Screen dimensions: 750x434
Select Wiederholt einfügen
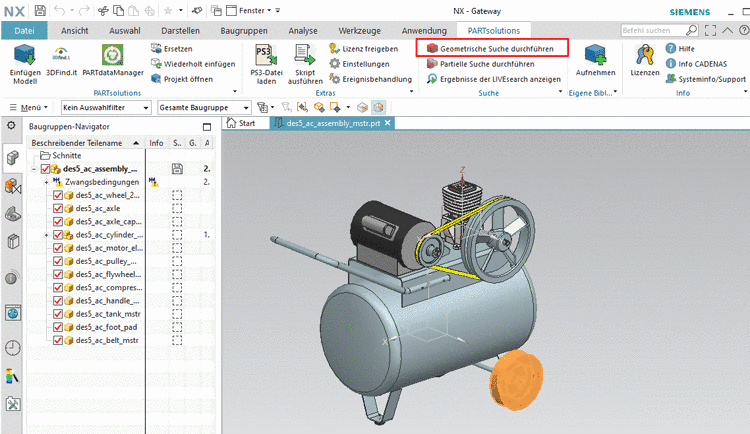pyautogui.click(x=193, y=64)
